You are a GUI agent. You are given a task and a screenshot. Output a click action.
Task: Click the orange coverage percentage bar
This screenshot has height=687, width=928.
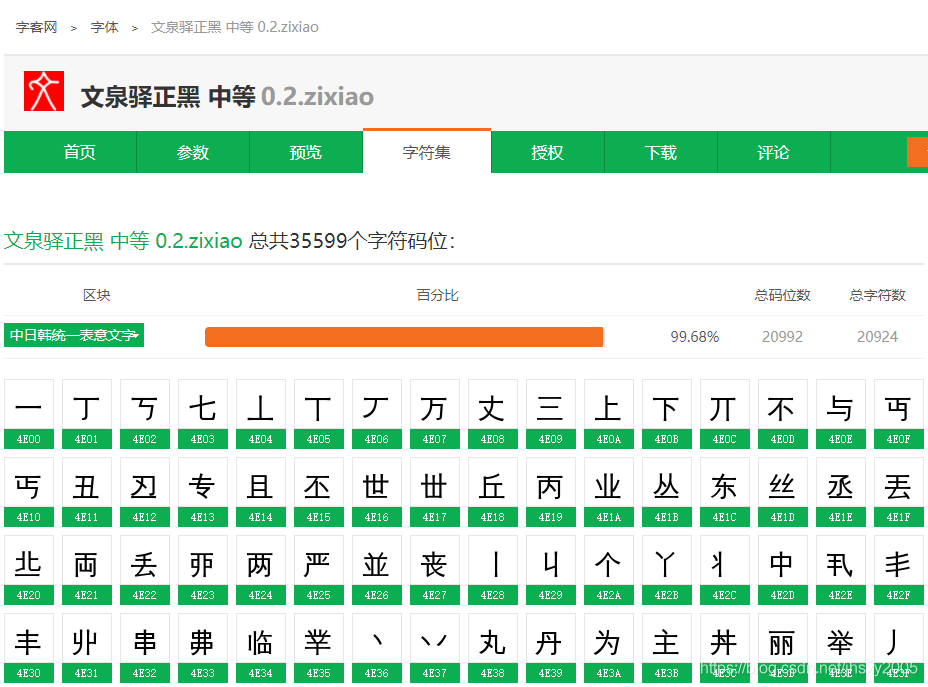pyautogui.click(x=404, y=337)
